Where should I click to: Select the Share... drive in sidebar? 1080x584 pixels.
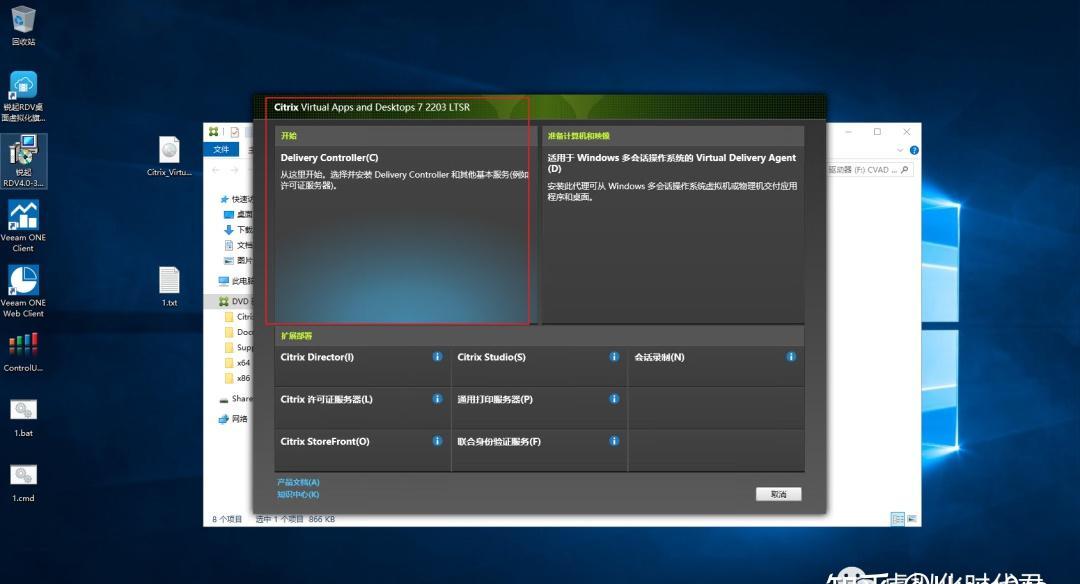pos(236,398)
